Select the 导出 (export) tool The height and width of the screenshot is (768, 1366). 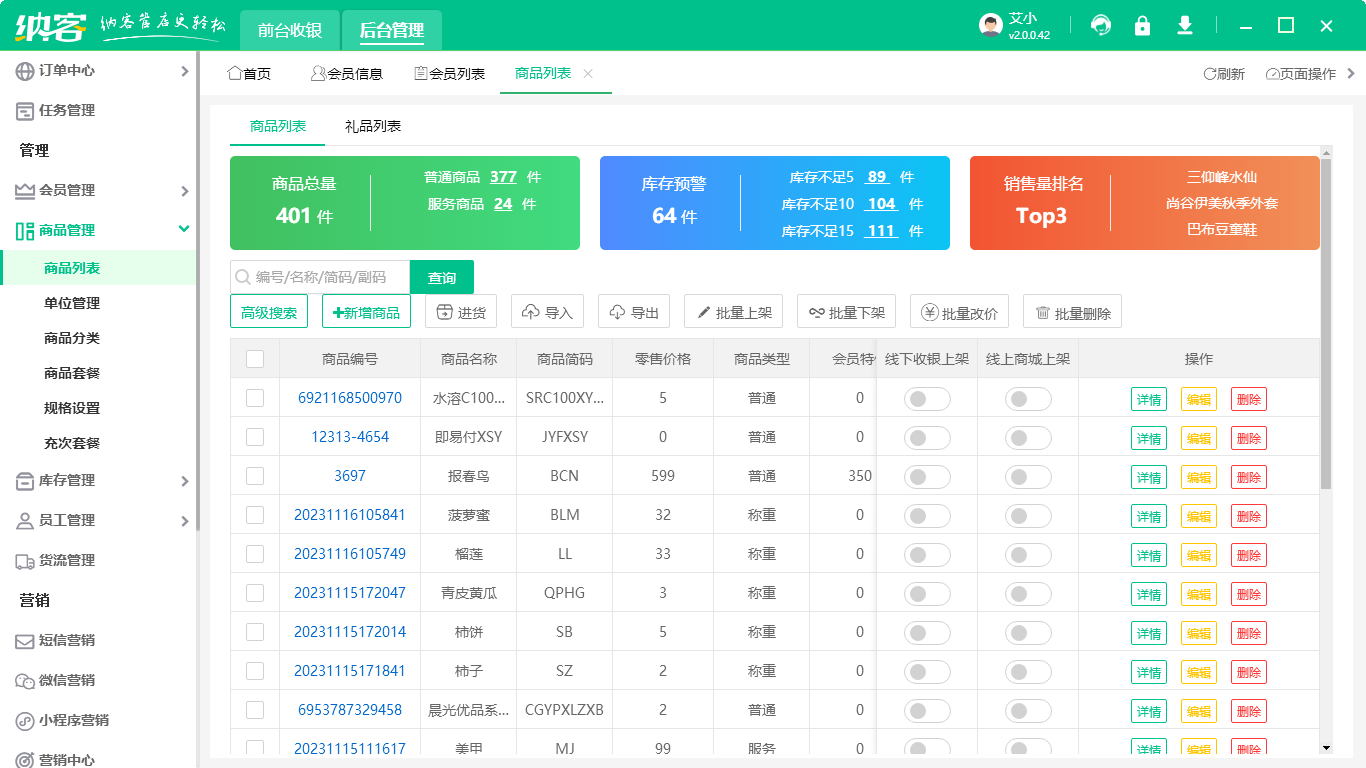click(634, 311)
